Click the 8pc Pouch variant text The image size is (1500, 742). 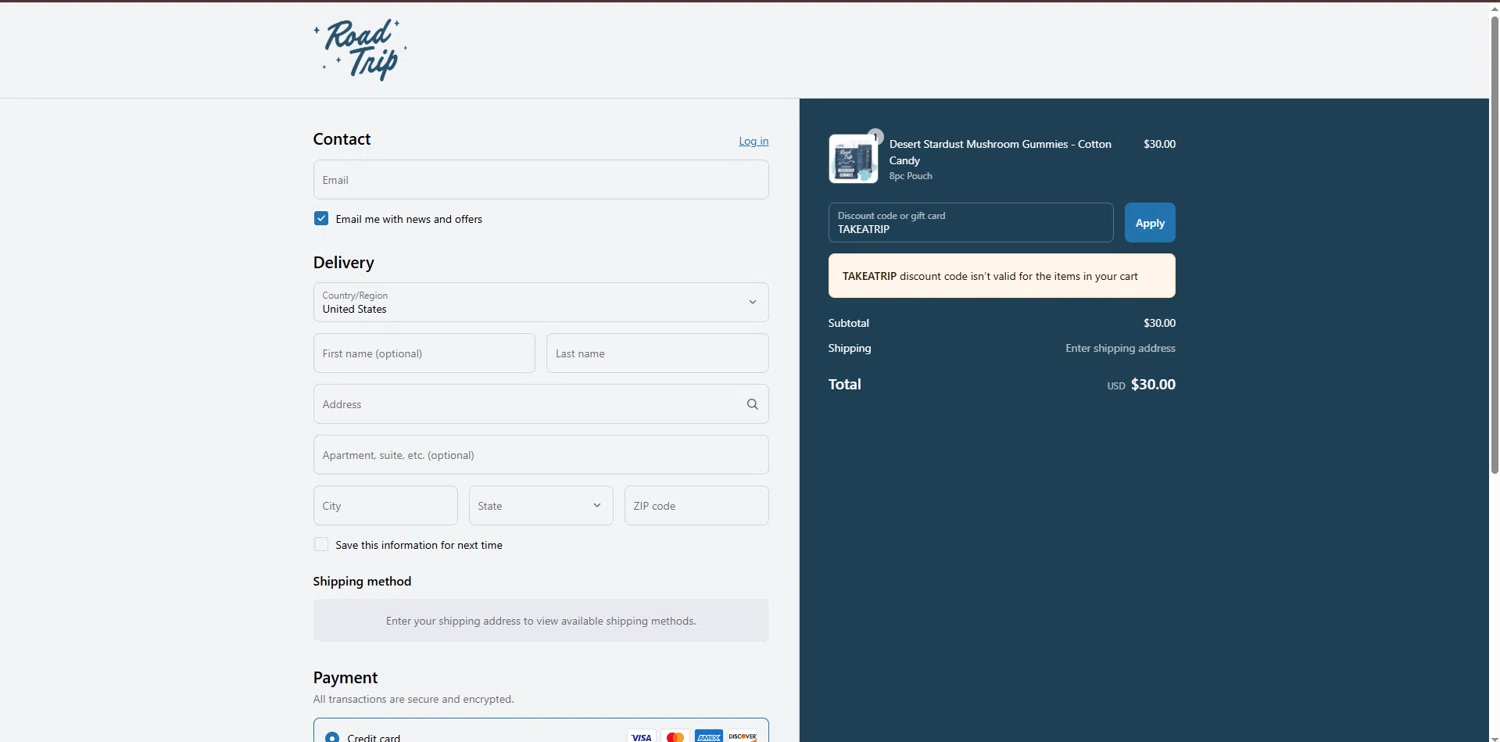[x=911, y=176]
